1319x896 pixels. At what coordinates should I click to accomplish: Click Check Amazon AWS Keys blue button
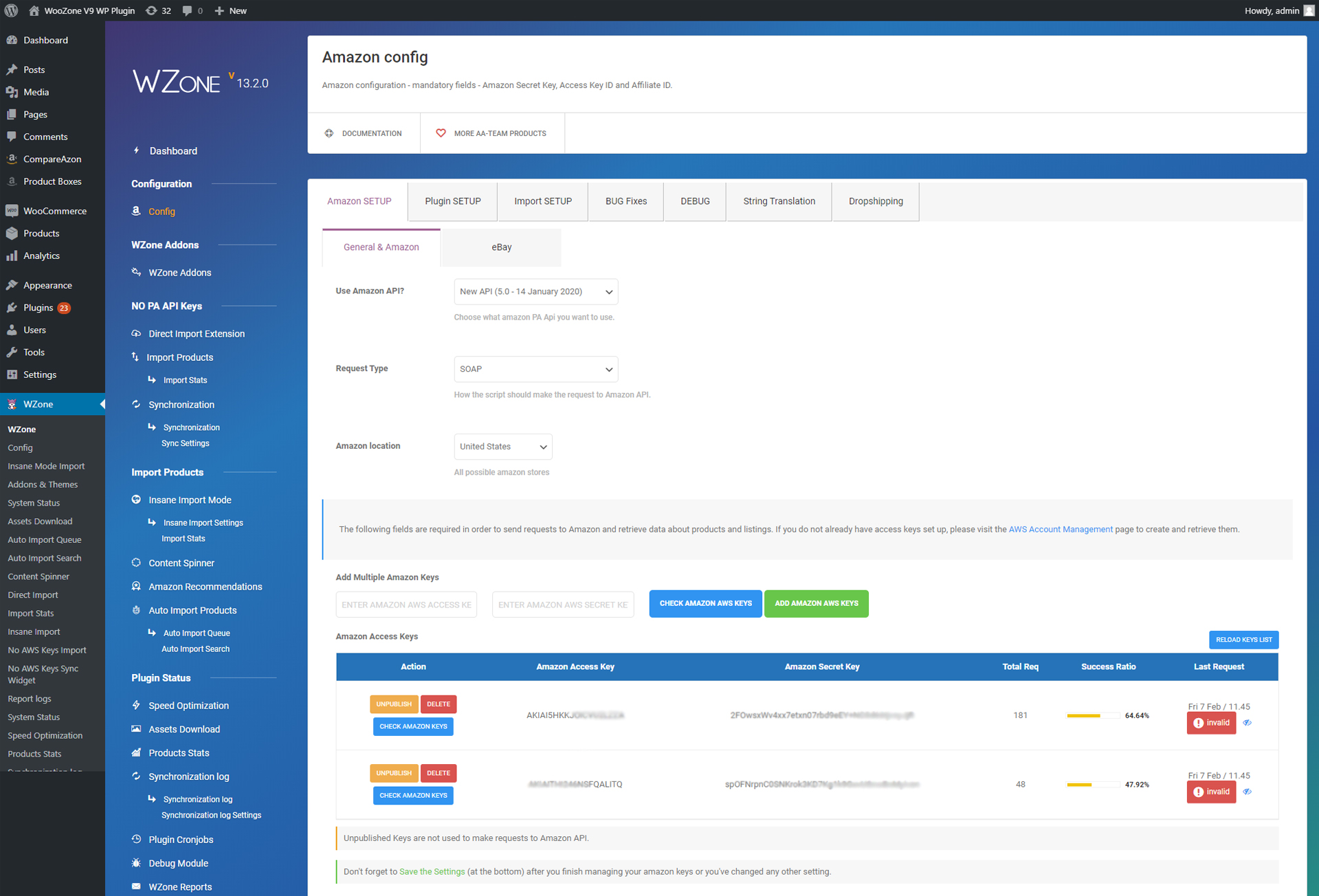(x=705, y=603)
